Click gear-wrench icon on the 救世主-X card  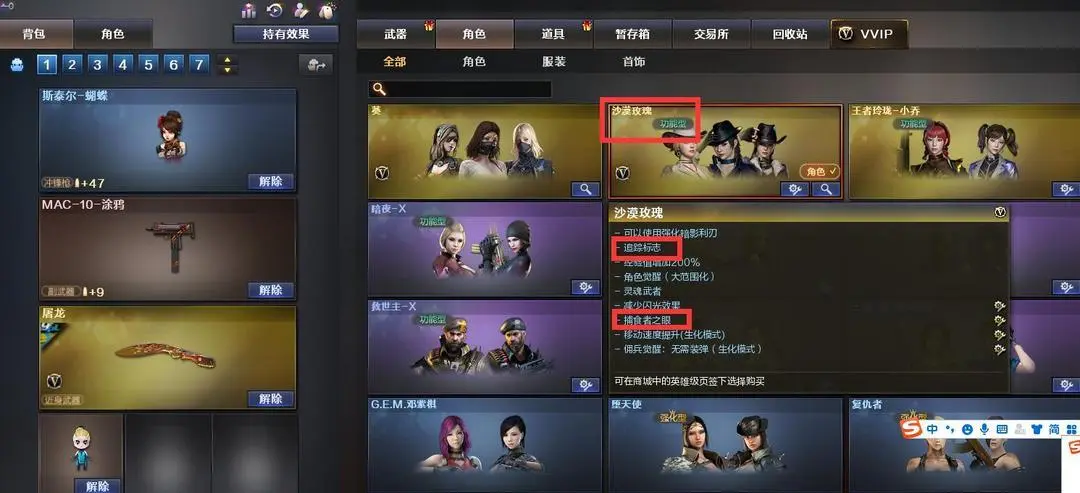tap(585, 385)
